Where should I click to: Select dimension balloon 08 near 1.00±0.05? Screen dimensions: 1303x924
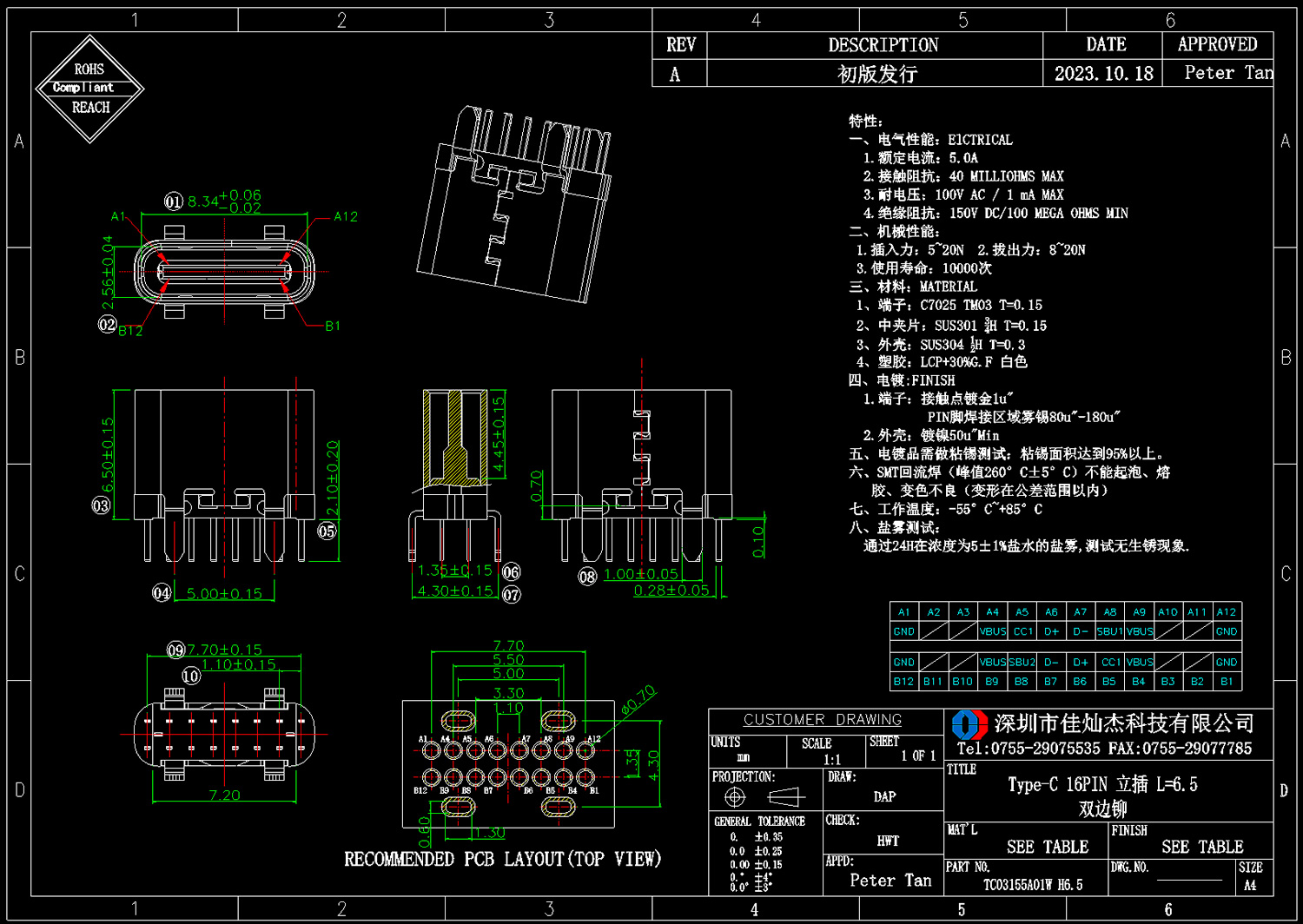[x=588, y=576]
